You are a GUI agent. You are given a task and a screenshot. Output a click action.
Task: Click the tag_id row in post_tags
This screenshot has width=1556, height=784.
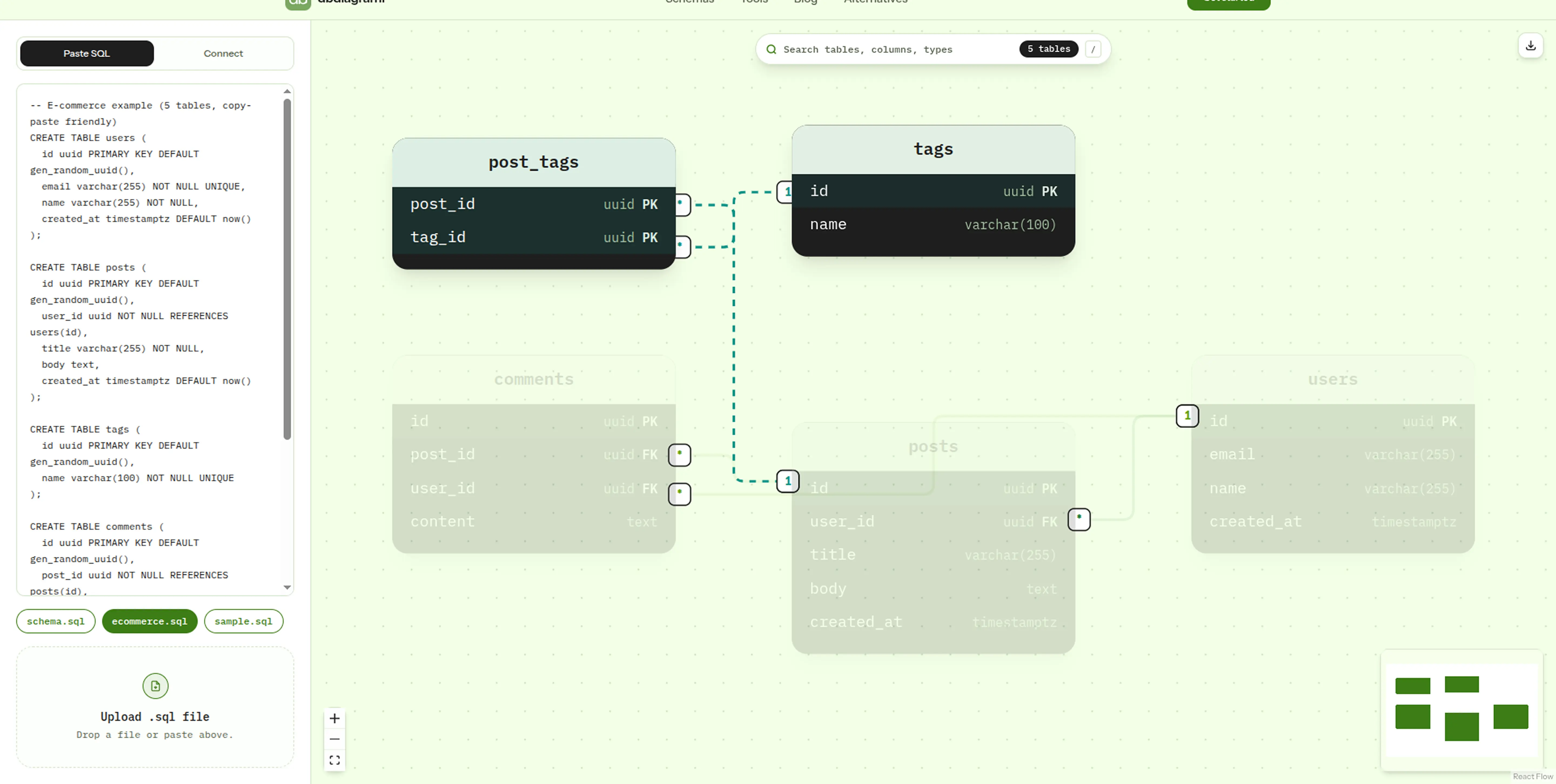534,237
